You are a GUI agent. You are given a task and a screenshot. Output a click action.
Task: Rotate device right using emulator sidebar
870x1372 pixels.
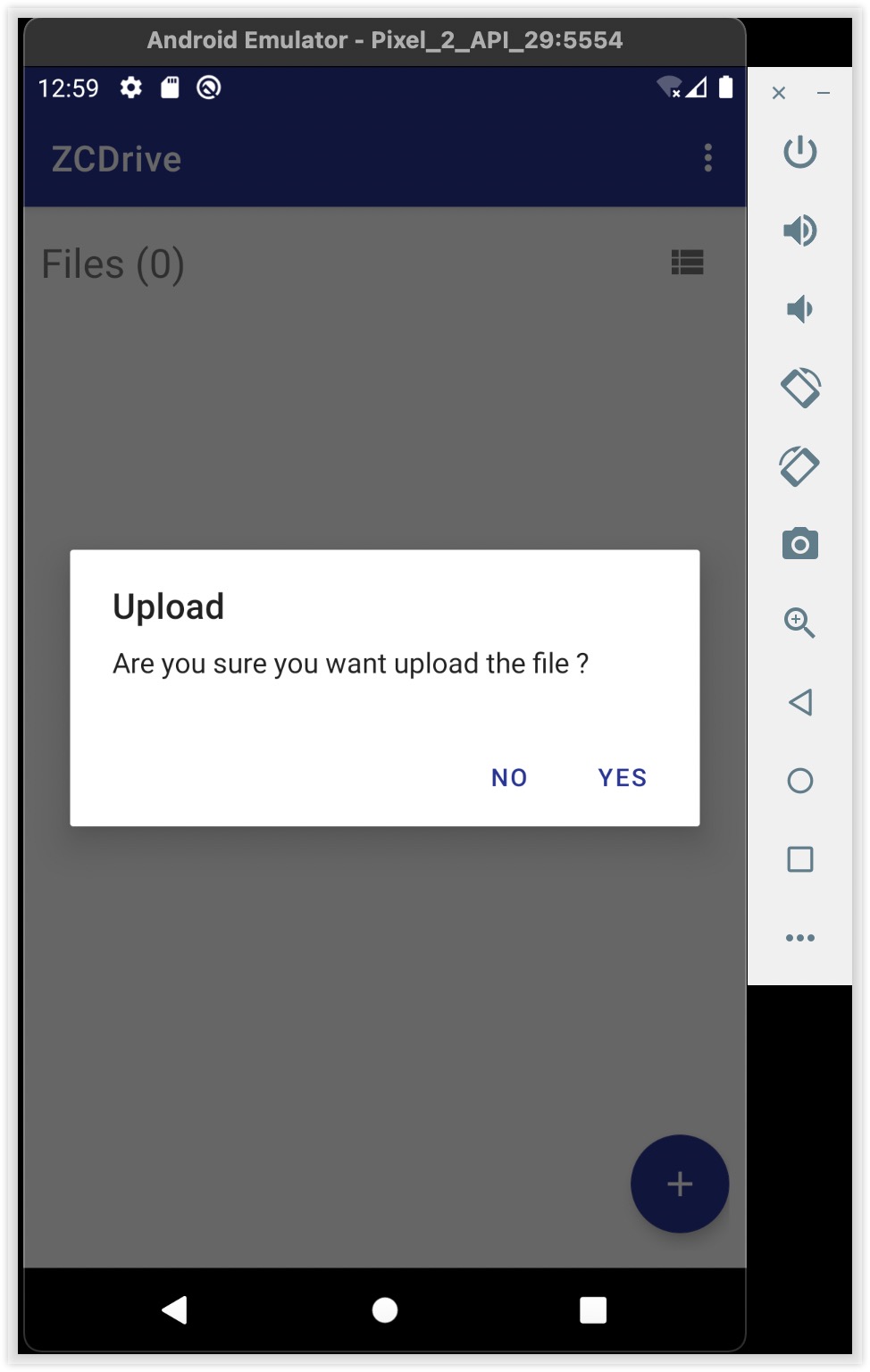click(800, 466)
